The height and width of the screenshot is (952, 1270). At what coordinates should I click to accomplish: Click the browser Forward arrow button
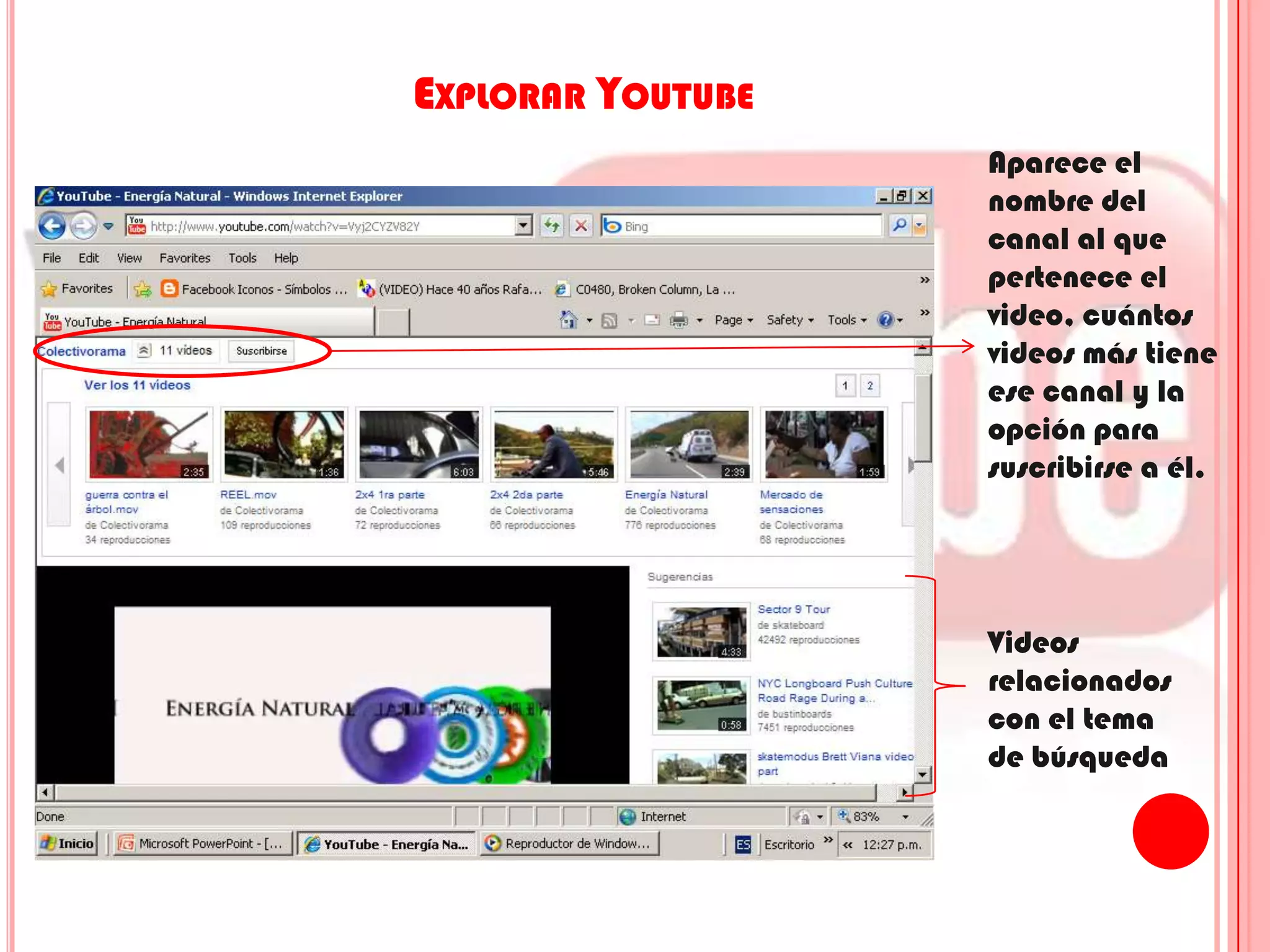click(x=82, y=226)
